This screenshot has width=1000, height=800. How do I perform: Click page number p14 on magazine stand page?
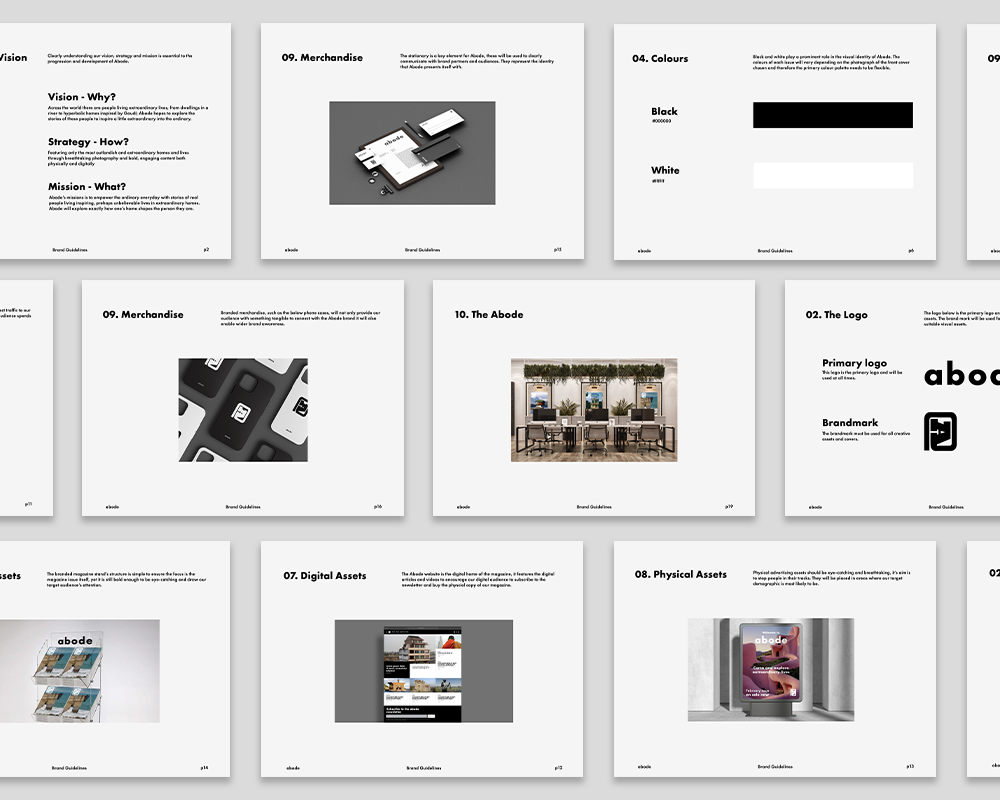click(204, 768)
